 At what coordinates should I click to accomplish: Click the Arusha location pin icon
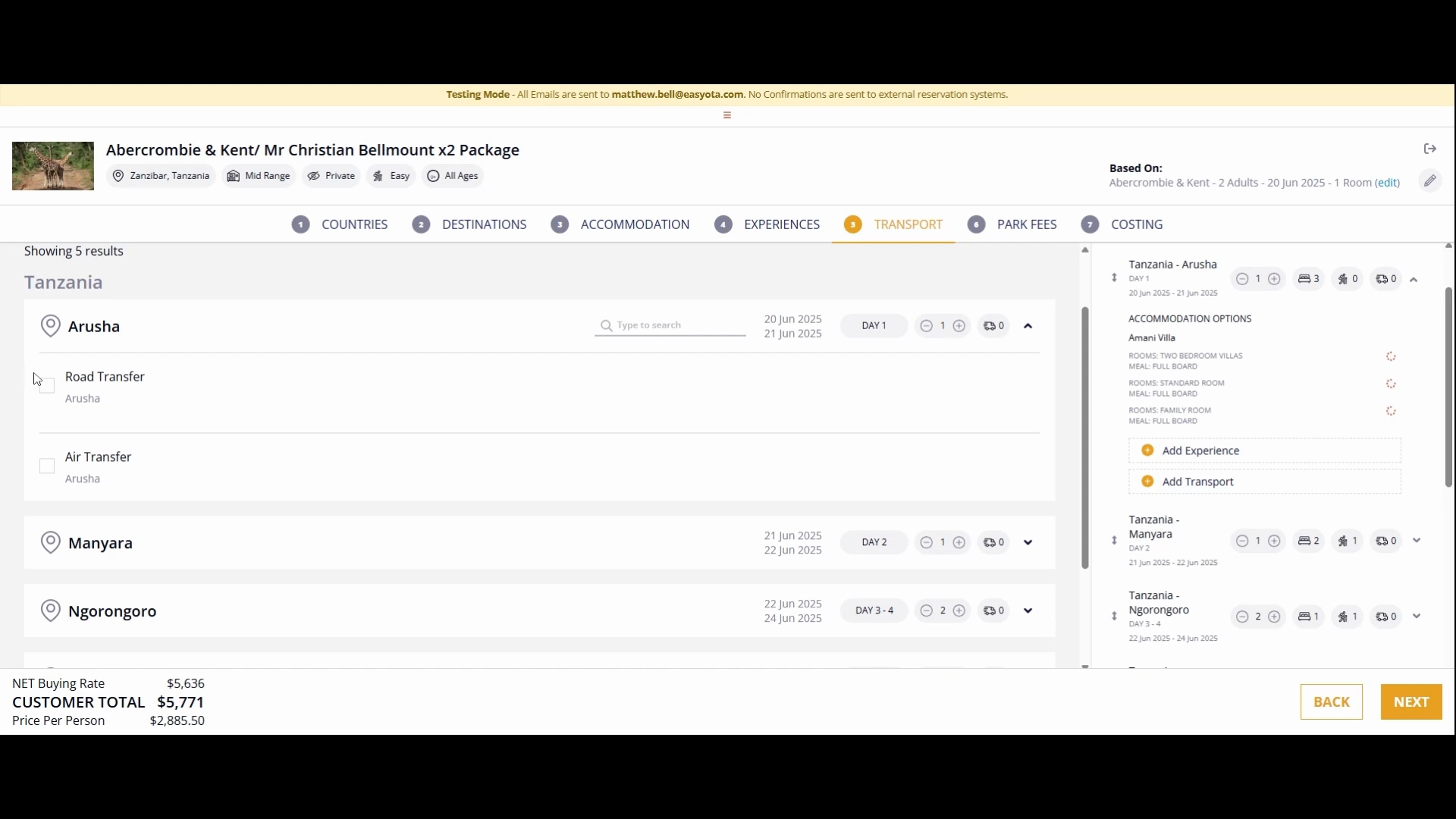coord(50,326)
